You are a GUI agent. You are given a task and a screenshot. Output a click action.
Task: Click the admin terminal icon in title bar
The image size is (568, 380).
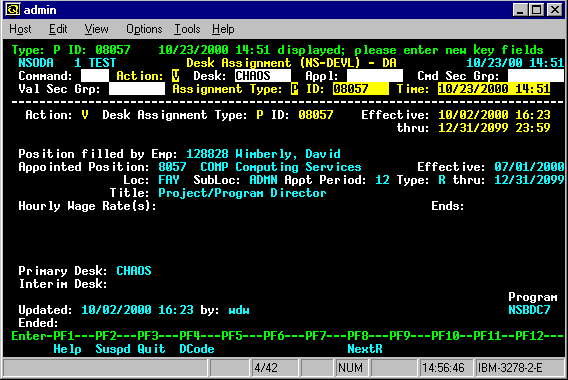pos(13,10)
